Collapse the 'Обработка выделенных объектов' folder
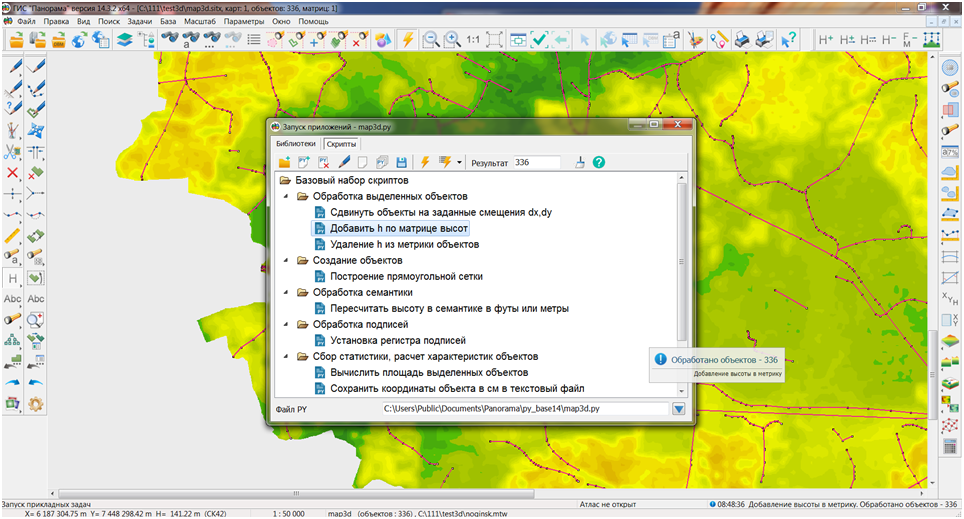This screenshot has width=964, height=519. (287, 197)
